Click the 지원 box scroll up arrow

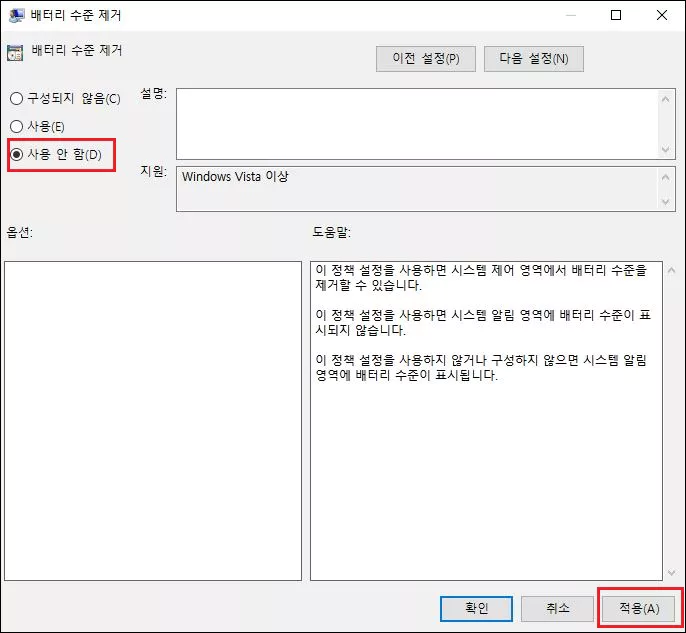pyautogui.click(x=665, y=177)
